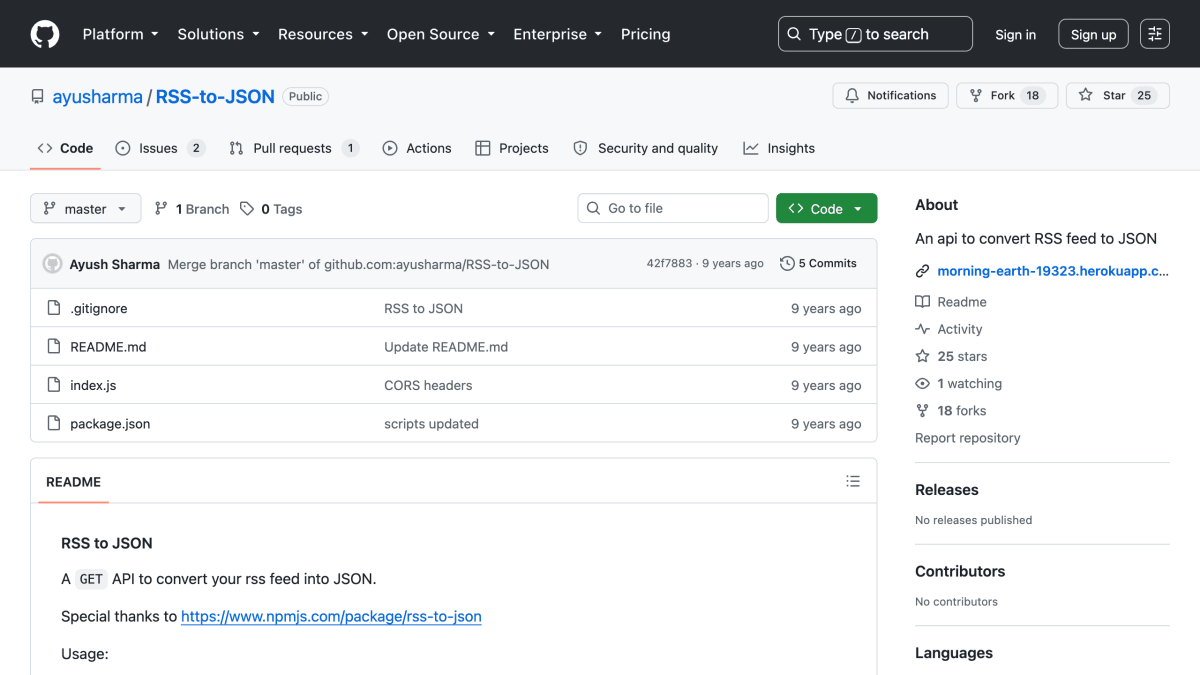Open the appearance settings icon next to Sign up
This screenshot has width=1200, height=675.
click(x=1155, y=34)
